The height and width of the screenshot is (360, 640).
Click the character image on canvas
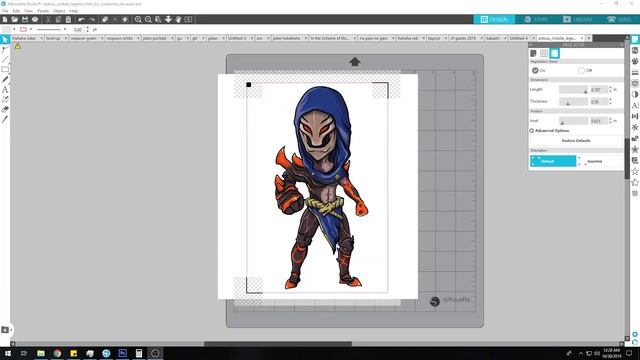(x=322, y=187)
